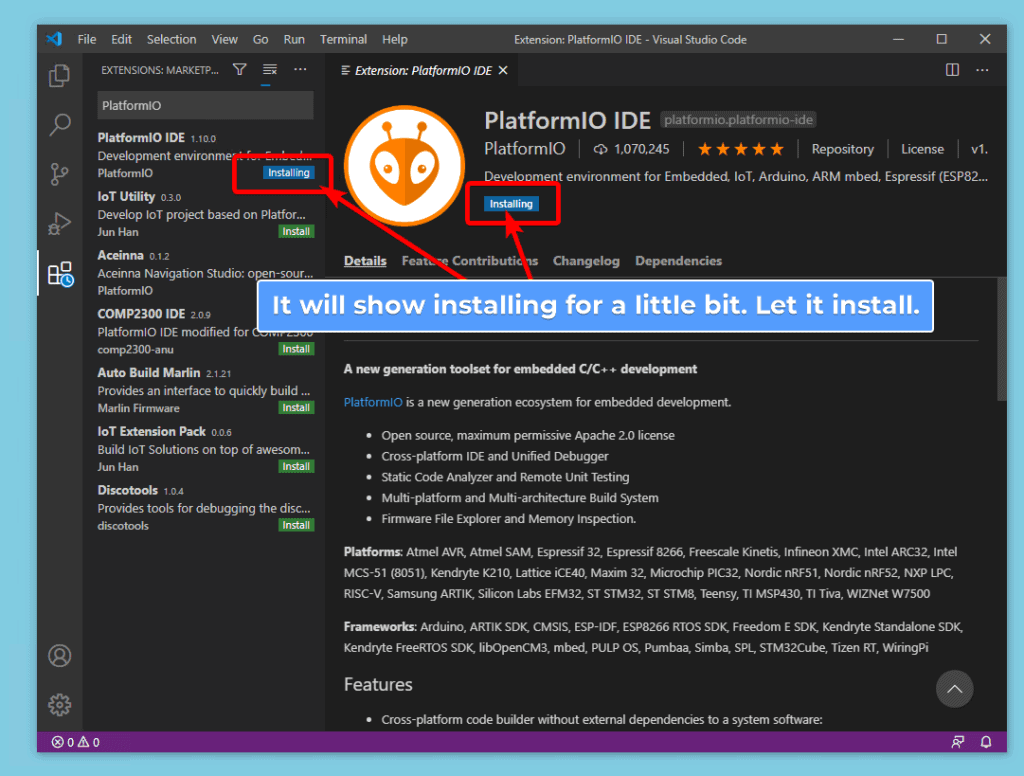Select Discotools in the extensions list
Image resolution: width=1024 pixels, height=776 pixels.
coord(205,508)
